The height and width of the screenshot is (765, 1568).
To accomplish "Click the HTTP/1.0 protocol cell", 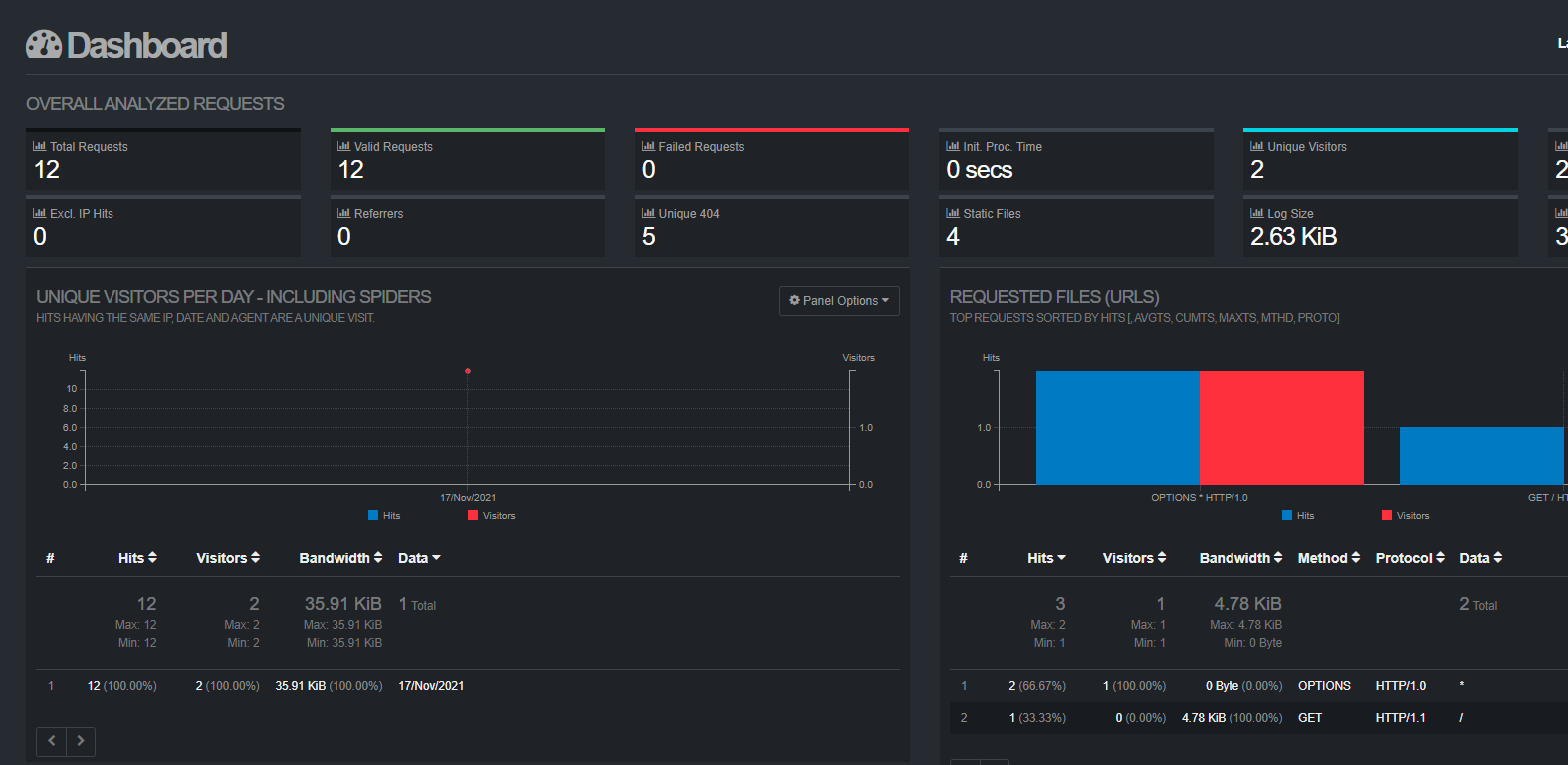I will coord(1401,686).
